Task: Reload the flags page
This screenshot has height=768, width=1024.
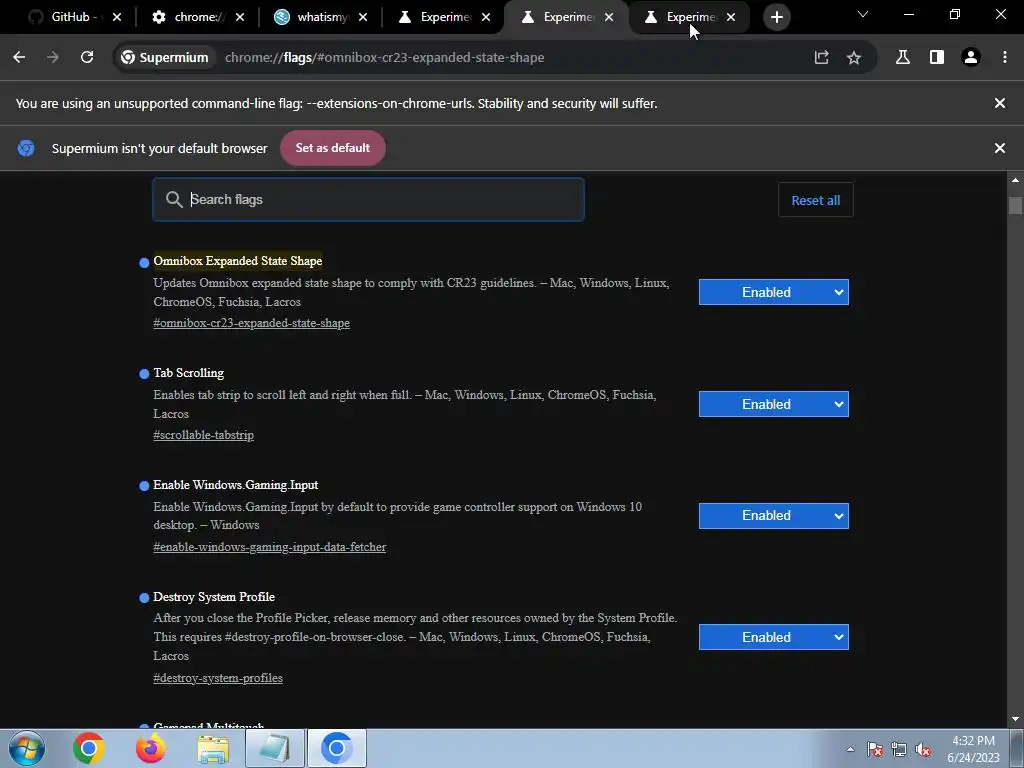Action: pos(87,57)
